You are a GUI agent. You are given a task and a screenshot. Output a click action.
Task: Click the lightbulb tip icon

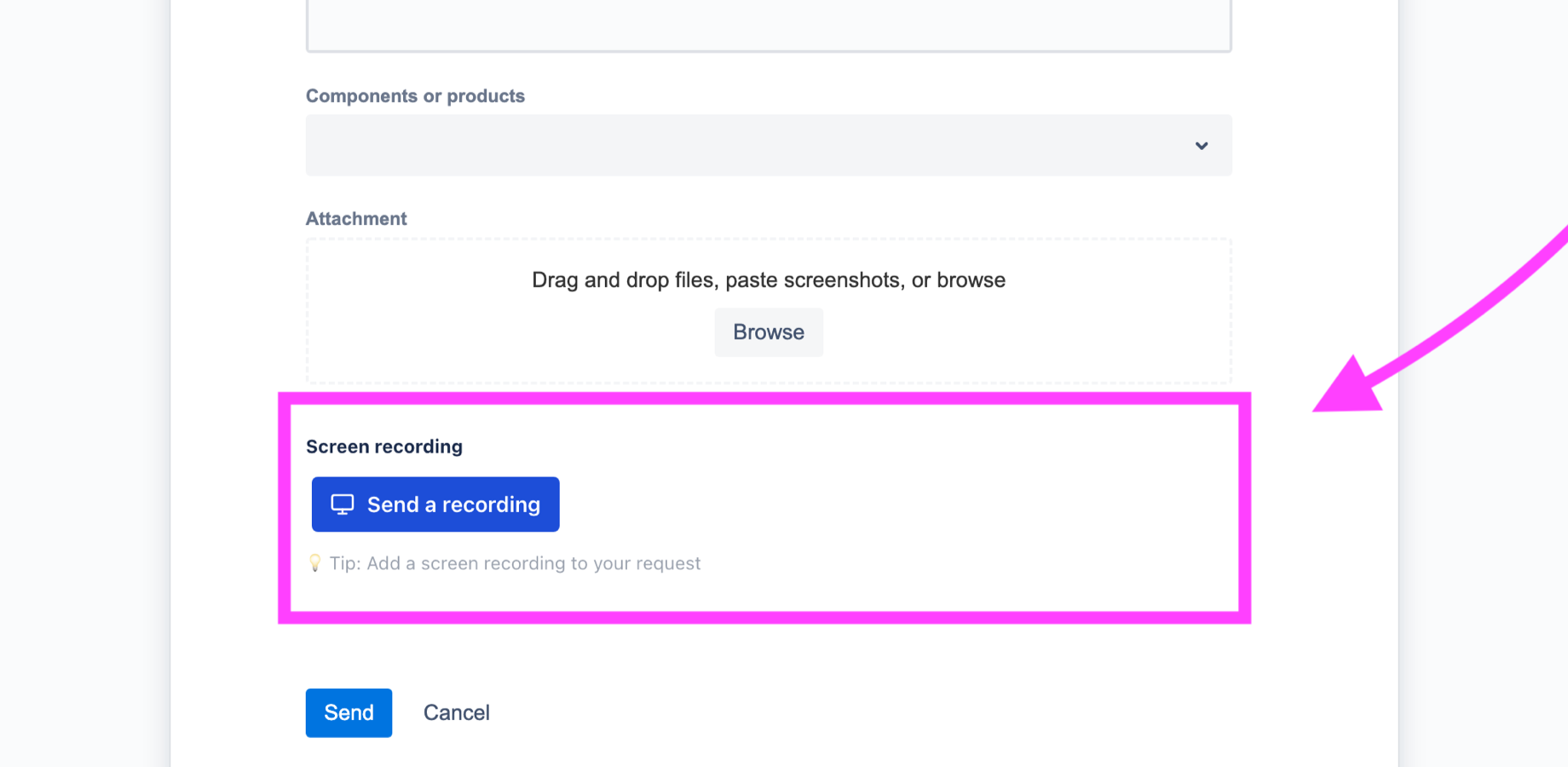pyautogui.click(x=314, y=563)
